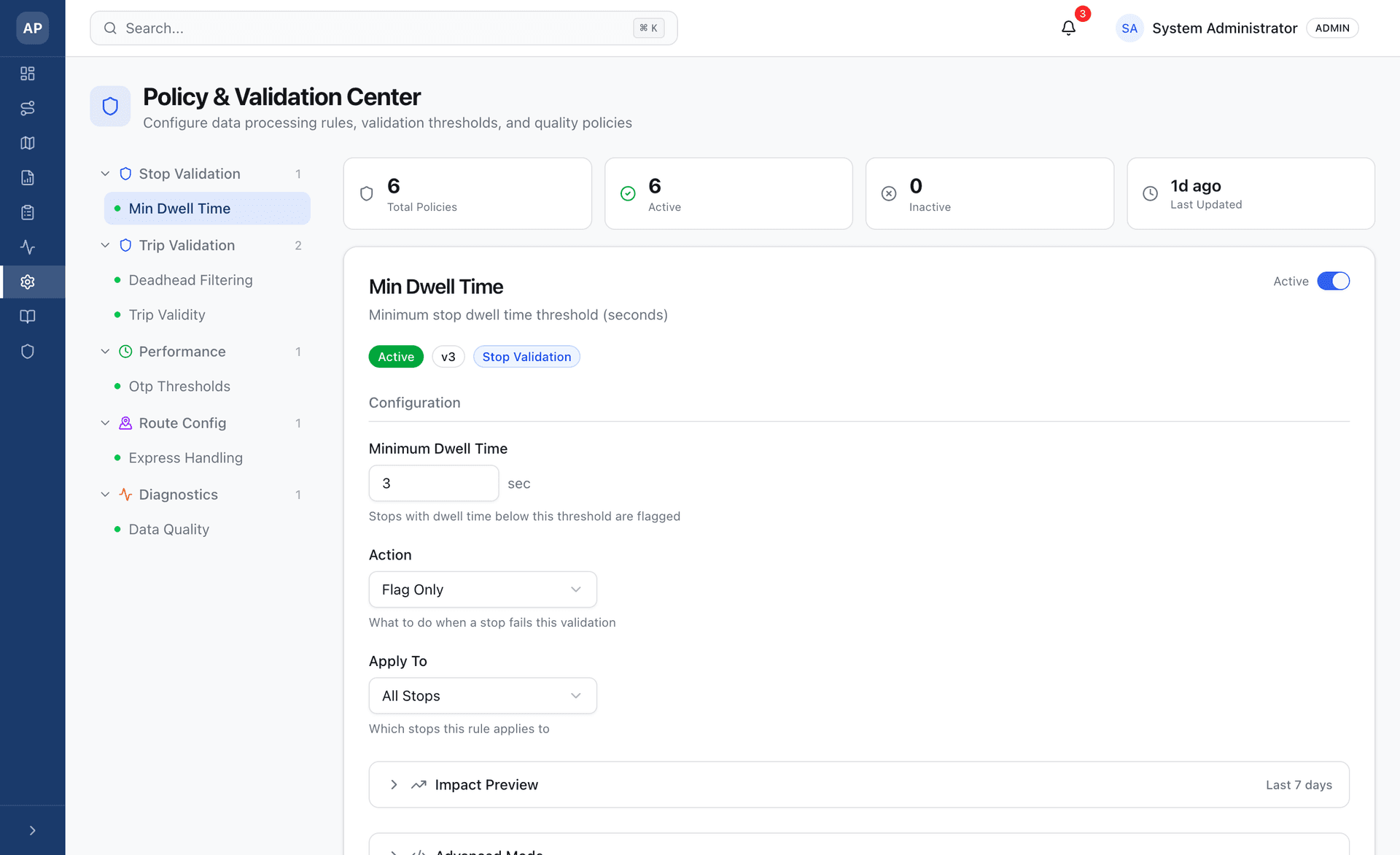Click the Policy Center shield header icon

(110, 106)
